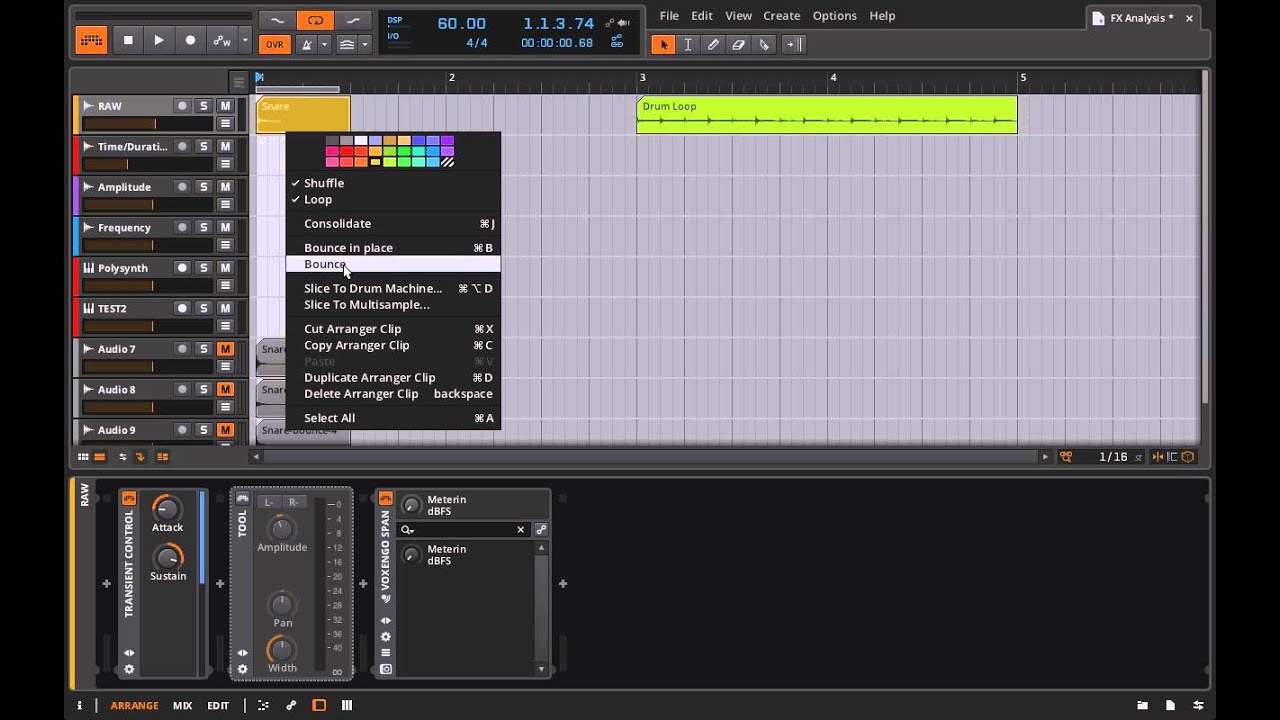Expand the Audio 8 track triangle
The width and height of the screenshot is (1280, 720).
tap(88, 389)
